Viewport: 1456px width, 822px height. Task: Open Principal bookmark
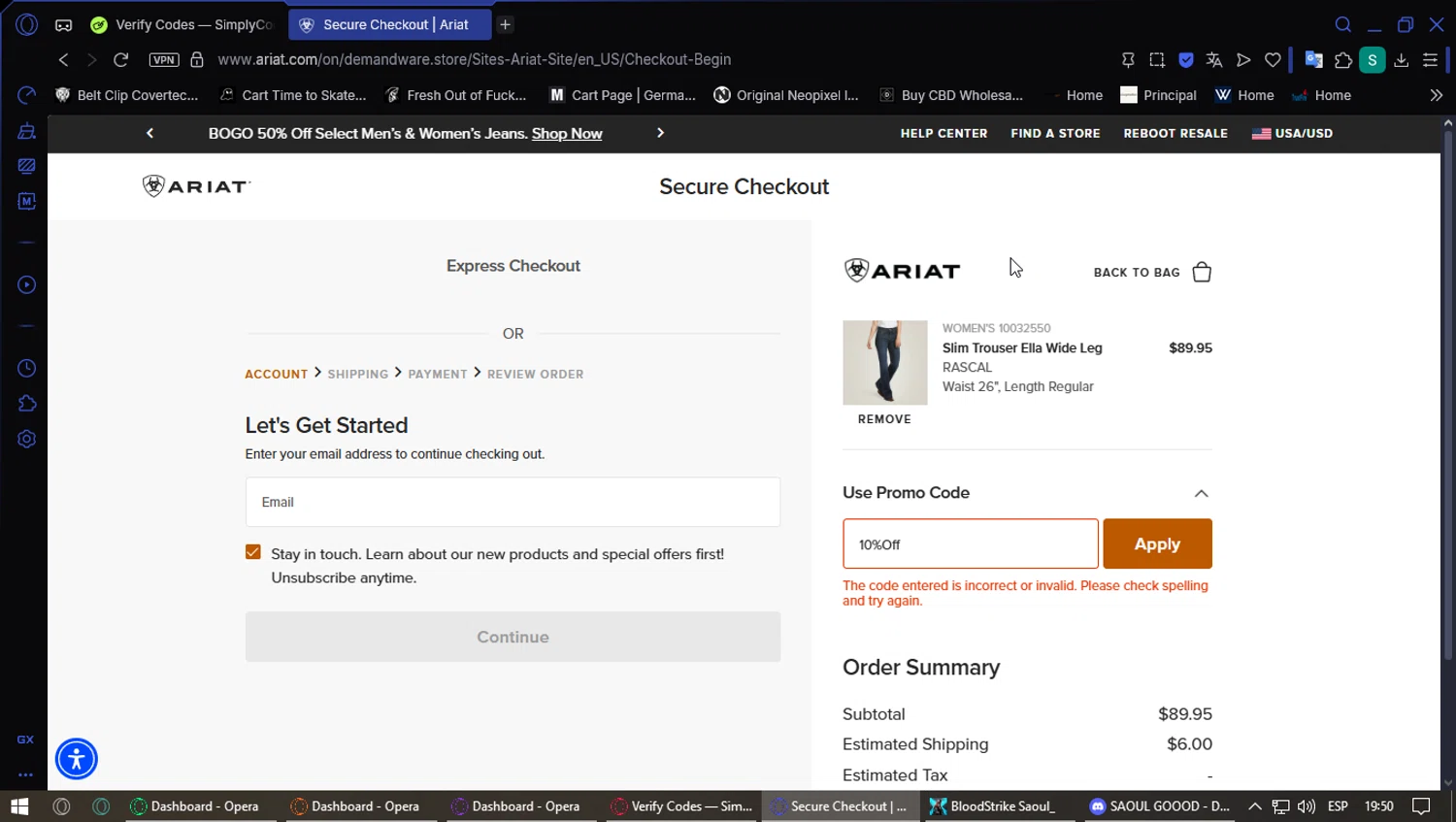pos(1158,95)
